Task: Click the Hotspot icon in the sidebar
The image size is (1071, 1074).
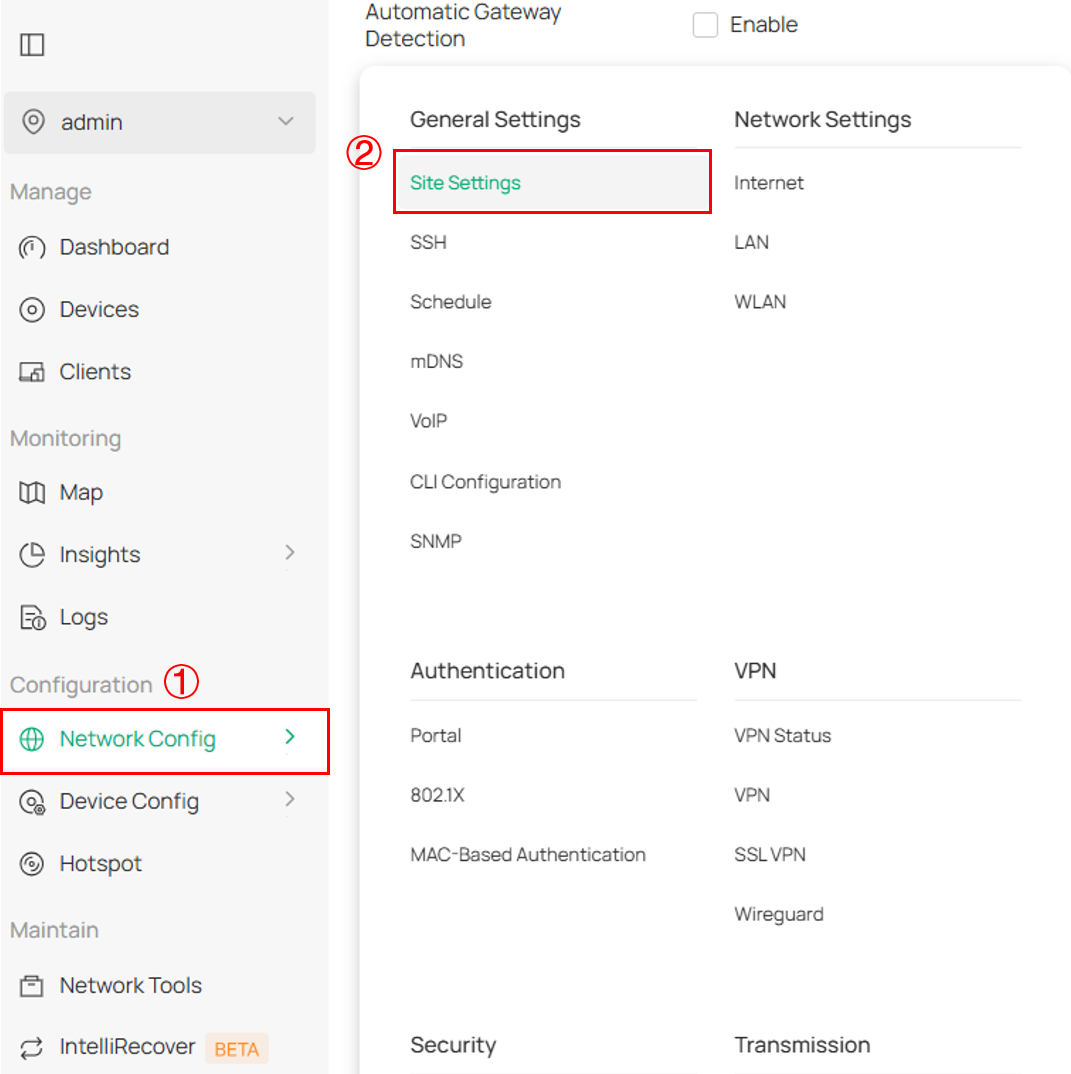Action: pyautogui.click(x=32, y=863)
